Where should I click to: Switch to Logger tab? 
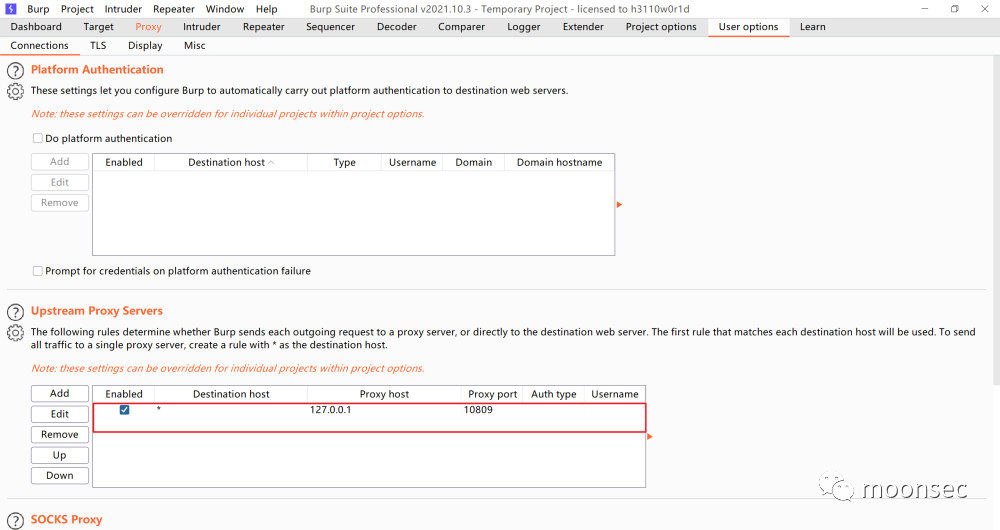pyautogui.click(x=524, y=27)
